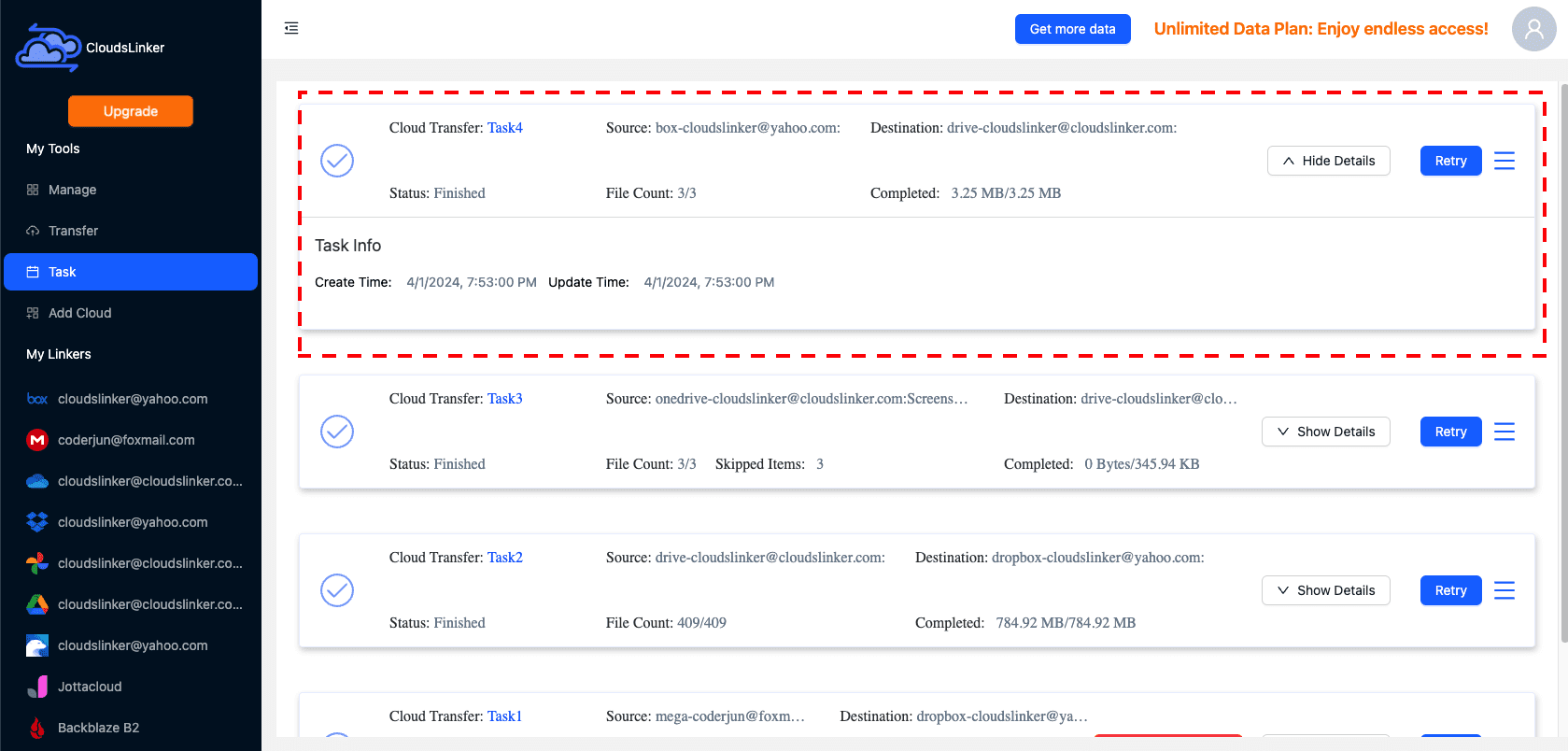This screenshot has width=1568, height=751.
Task: Click the Task4 finished checkmark icon
Action: [337, 161]
